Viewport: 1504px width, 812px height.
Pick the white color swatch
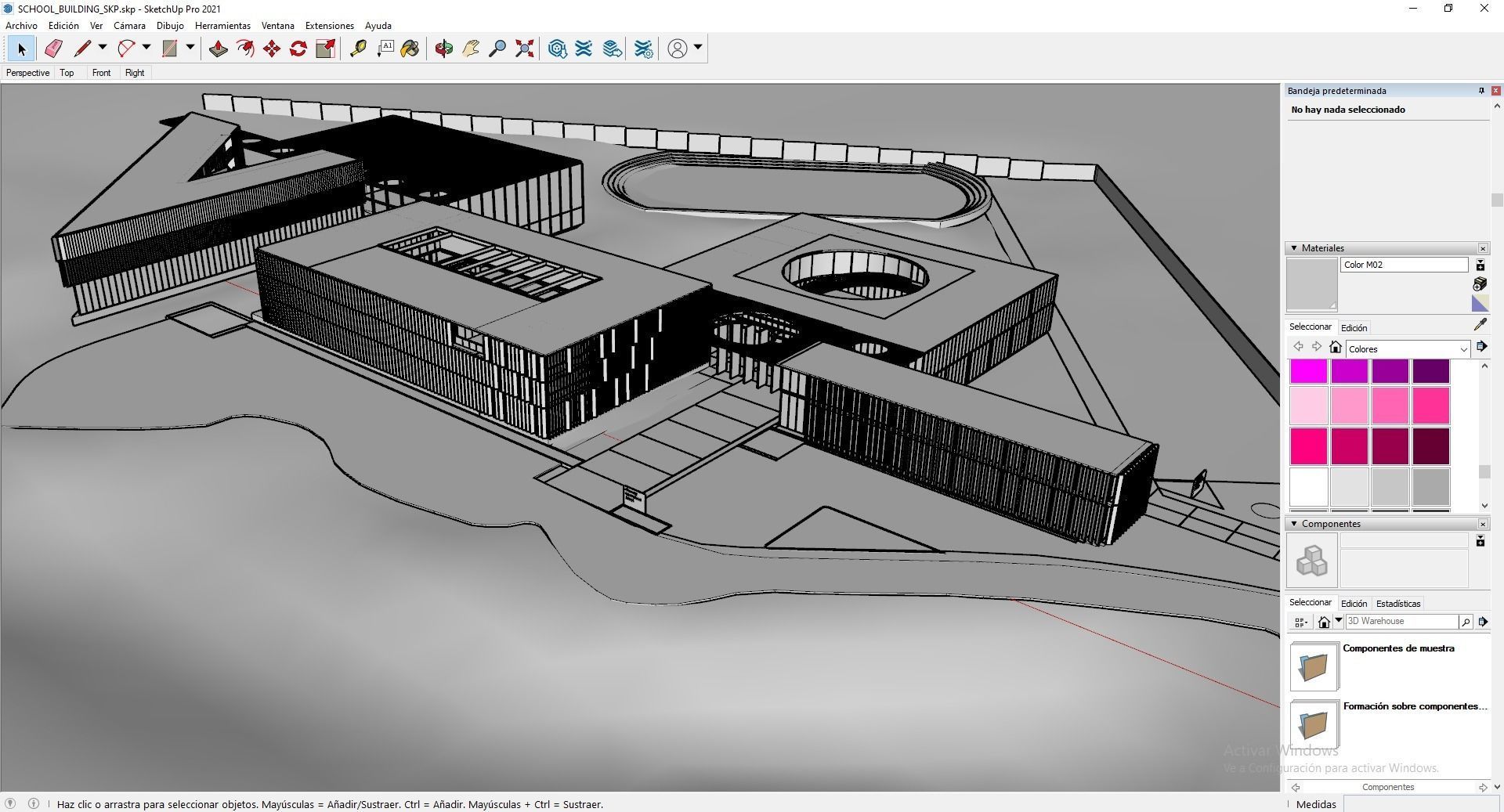click(x=1309, y=487)
